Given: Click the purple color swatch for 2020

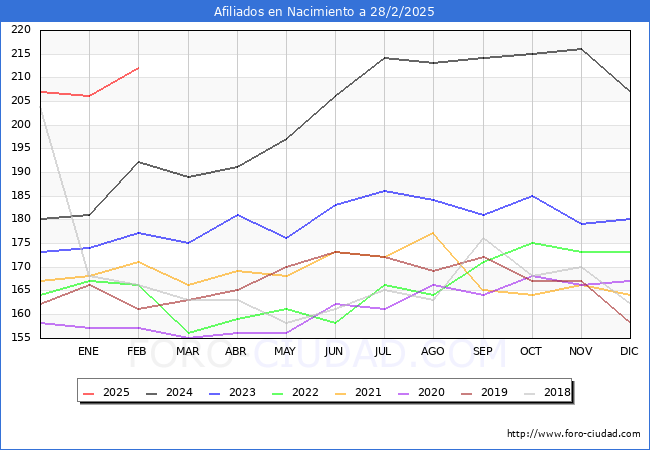Looking at the screenshot, I should click(404, 393).
